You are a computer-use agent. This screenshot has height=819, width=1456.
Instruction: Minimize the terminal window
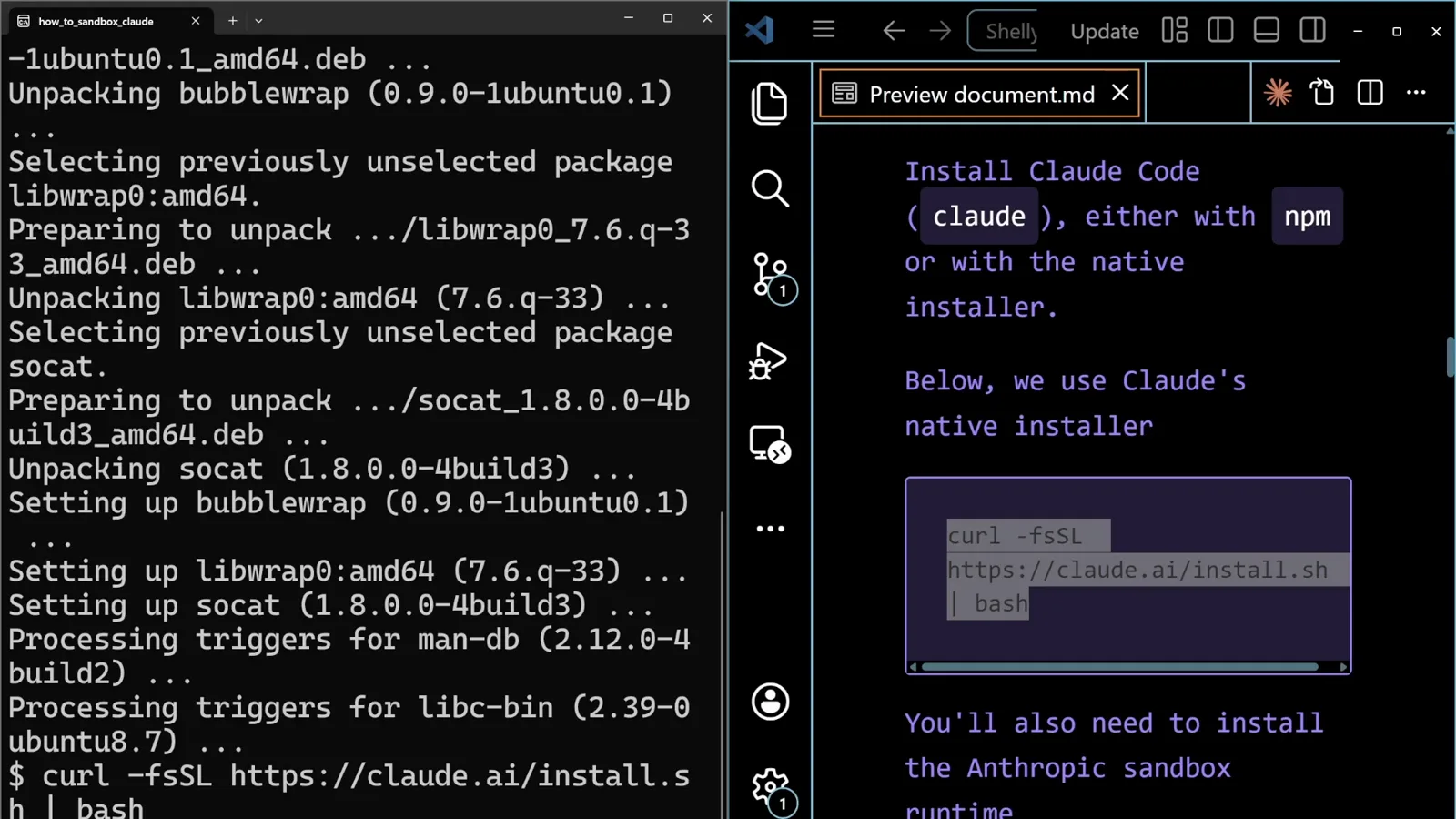tap(628, 18)
